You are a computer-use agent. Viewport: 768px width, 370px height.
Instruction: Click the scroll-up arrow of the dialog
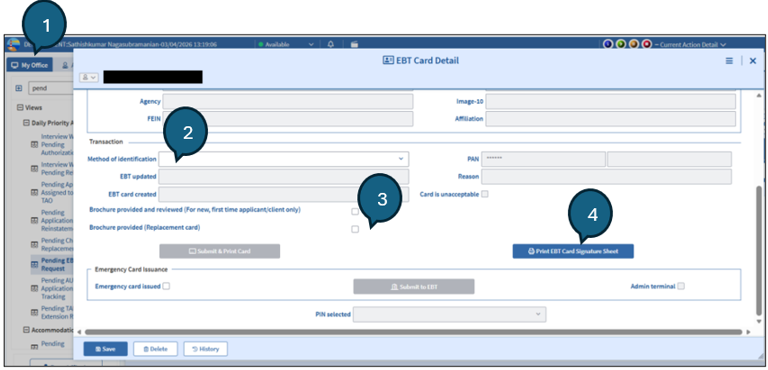coord(759,95)
